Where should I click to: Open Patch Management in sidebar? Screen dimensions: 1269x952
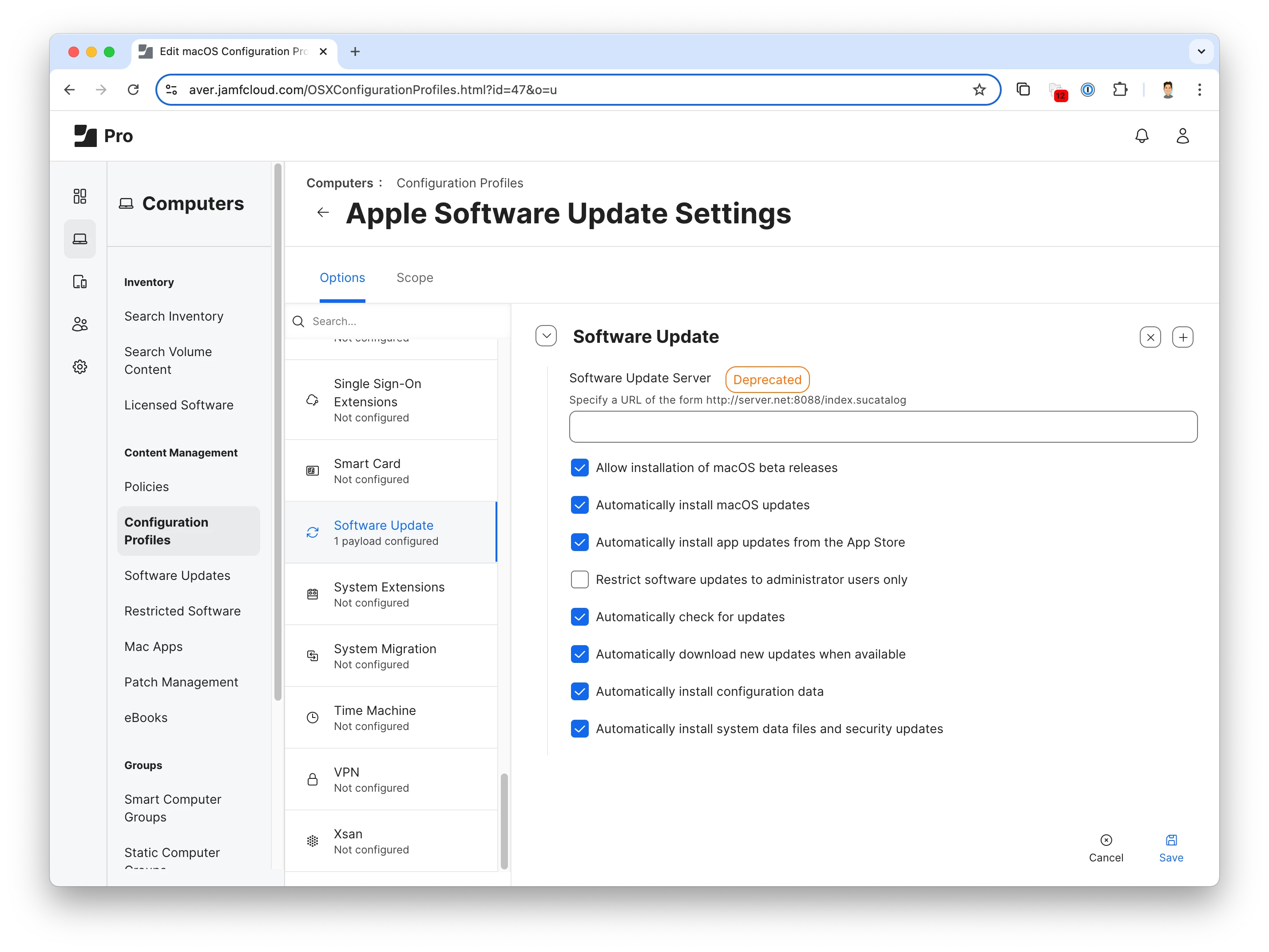(x=181, y=682)
